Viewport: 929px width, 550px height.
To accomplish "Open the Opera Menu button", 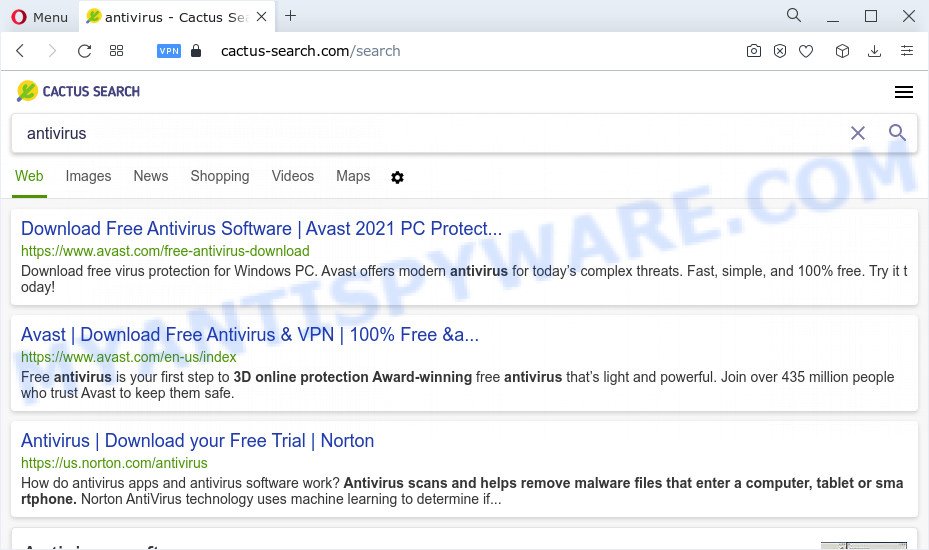I will pyautogui.click(x=39, y=17).
